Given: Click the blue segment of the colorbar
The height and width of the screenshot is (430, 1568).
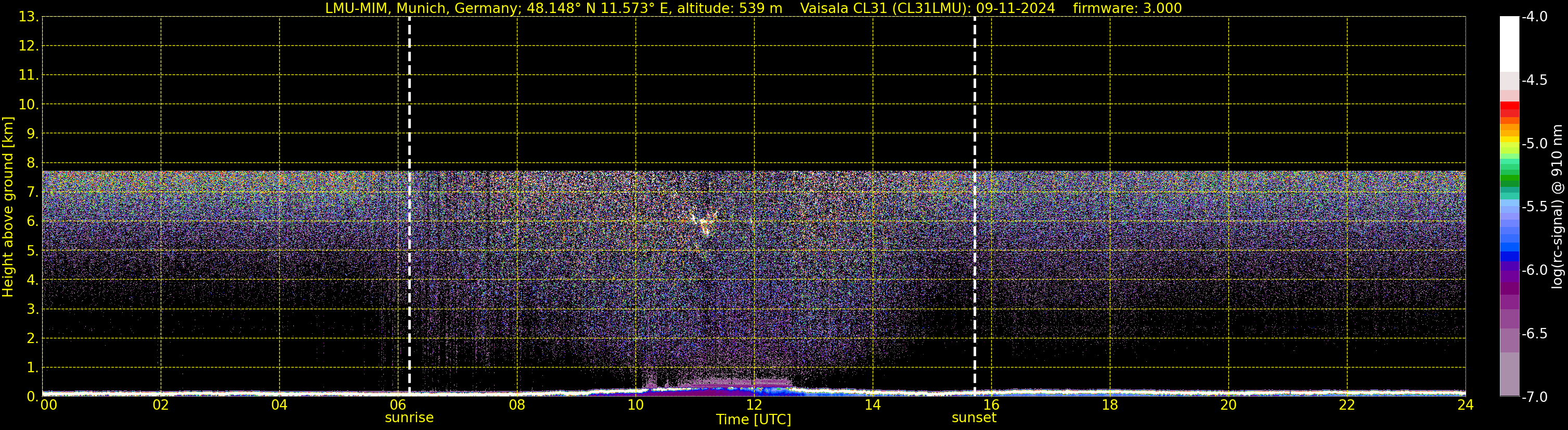Looking at the screenshot, I should [1509, 257].
